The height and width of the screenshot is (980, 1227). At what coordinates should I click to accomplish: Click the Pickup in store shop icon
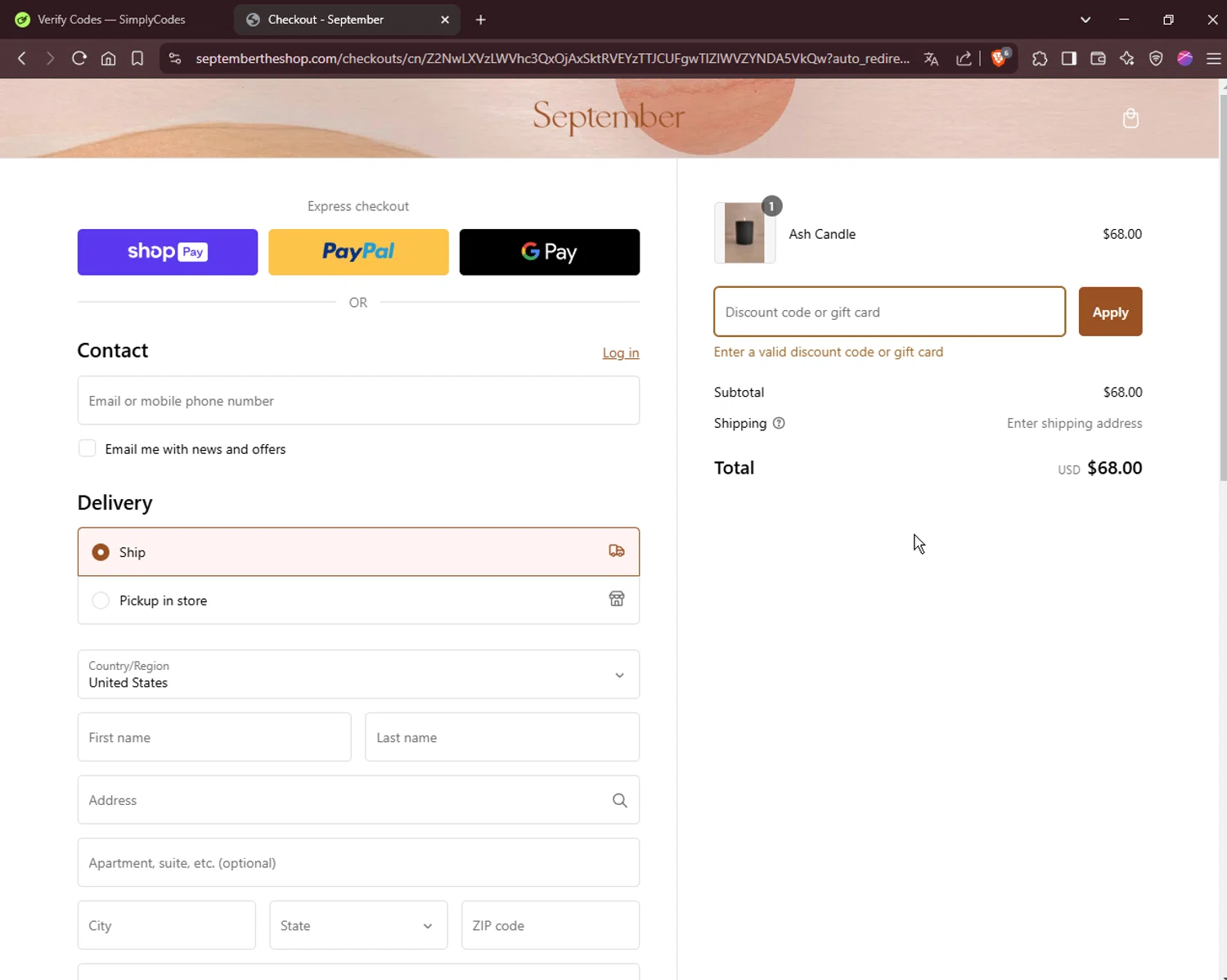617,600
